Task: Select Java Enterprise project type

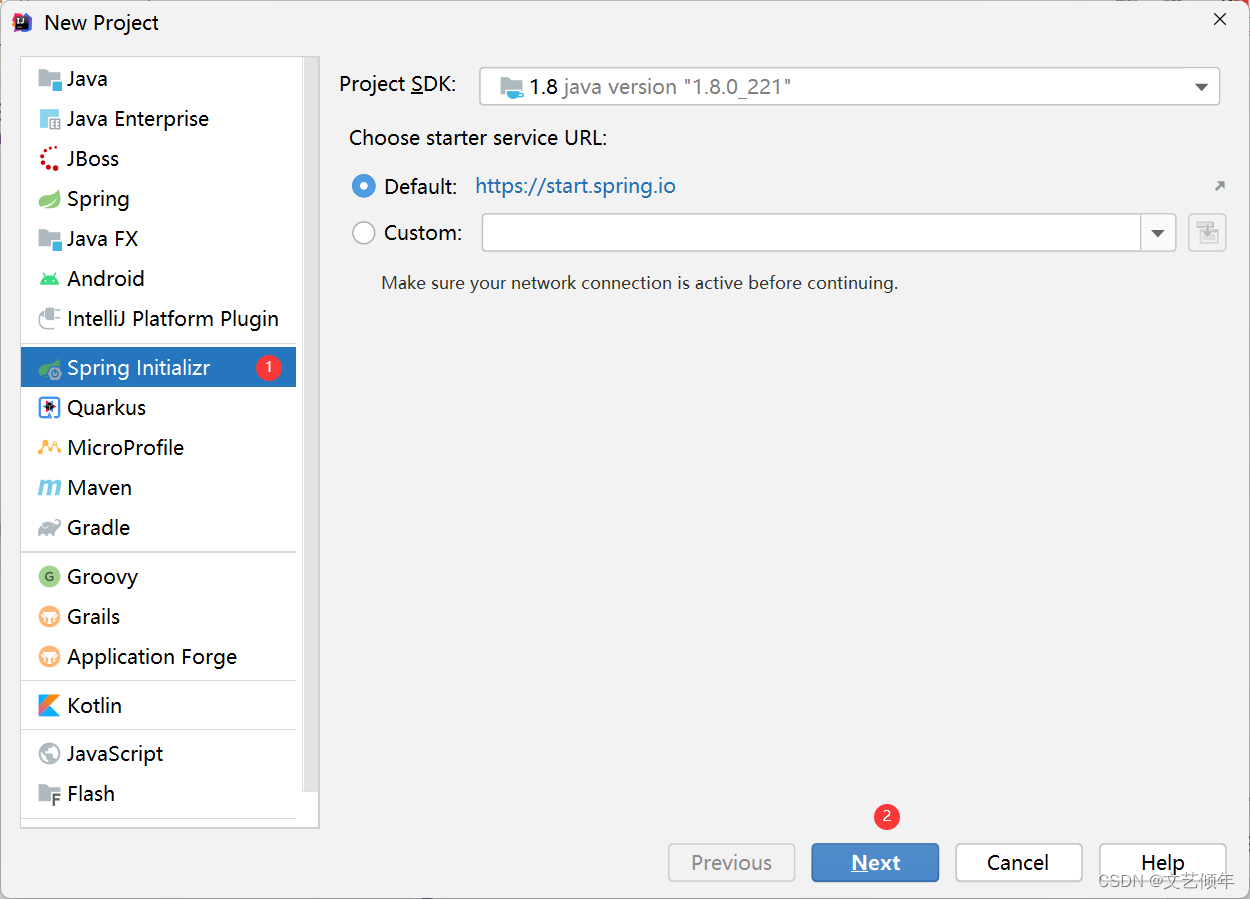Action: coord(158,119)
